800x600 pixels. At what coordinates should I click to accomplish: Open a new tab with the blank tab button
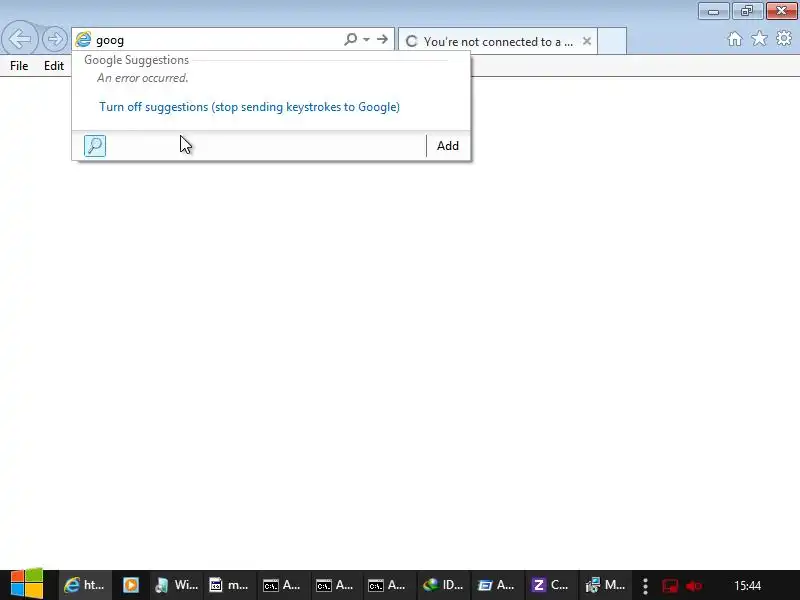[x=612, y=41]
